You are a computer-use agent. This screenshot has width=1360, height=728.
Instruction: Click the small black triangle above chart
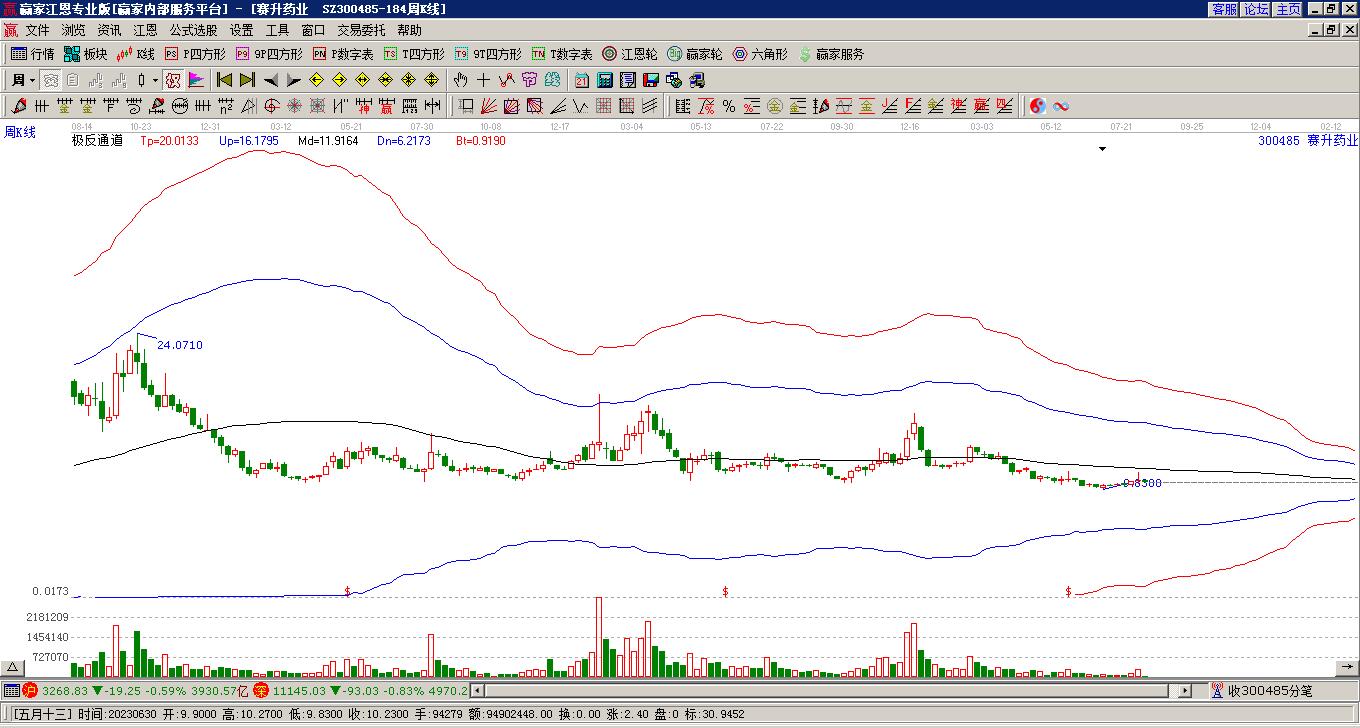[x=1103, y=149]
